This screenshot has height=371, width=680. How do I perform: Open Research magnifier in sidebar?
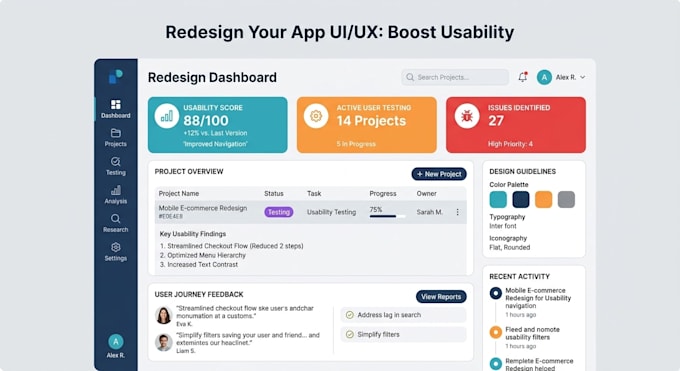[115, 218]
